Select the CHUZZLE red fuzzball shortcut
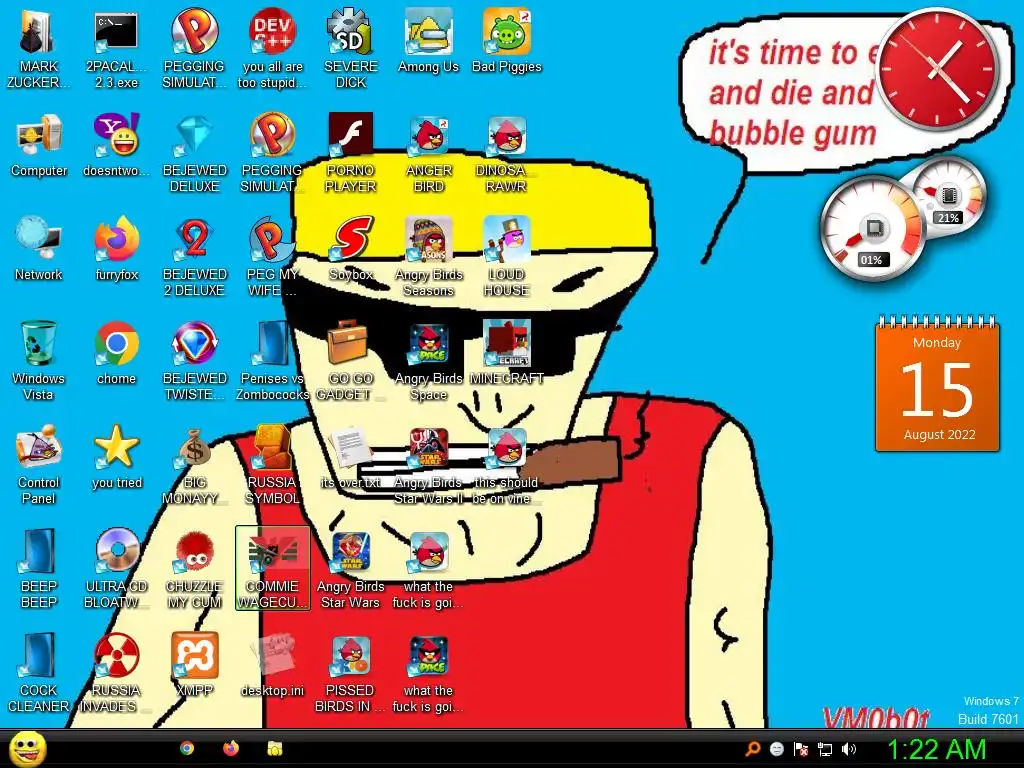 (195, 568)
